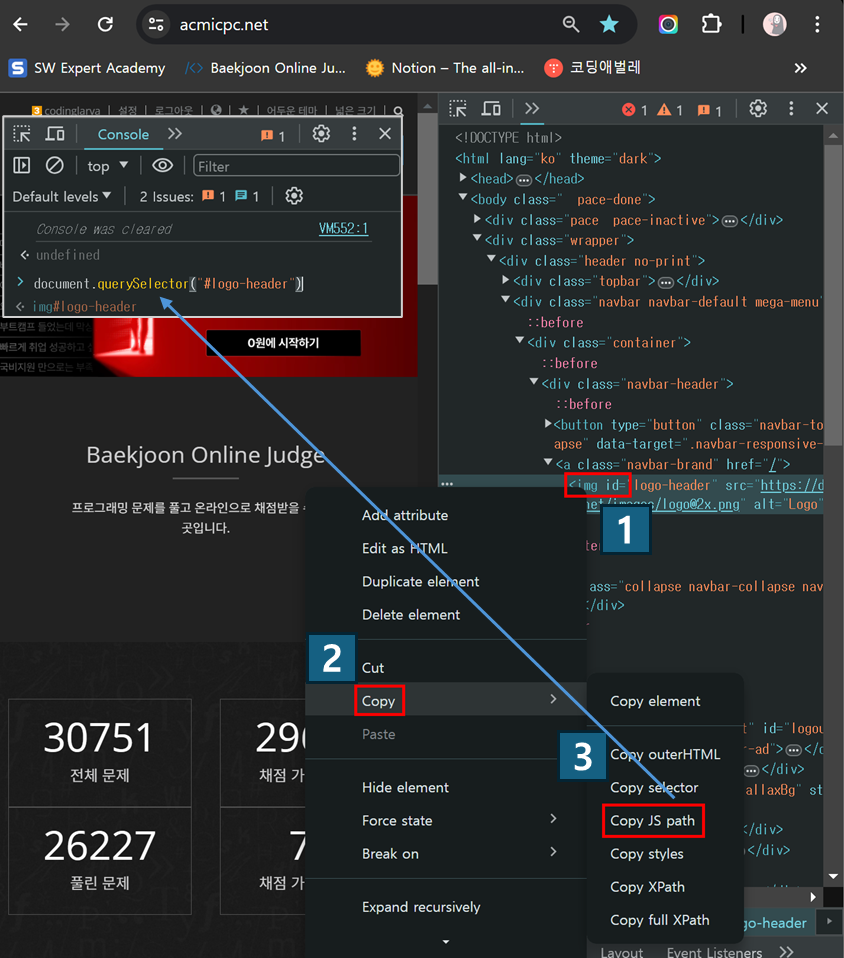Expand the pace pace-inactive div
The height and width of the screenshot is (958, 844).
[477, 219]
